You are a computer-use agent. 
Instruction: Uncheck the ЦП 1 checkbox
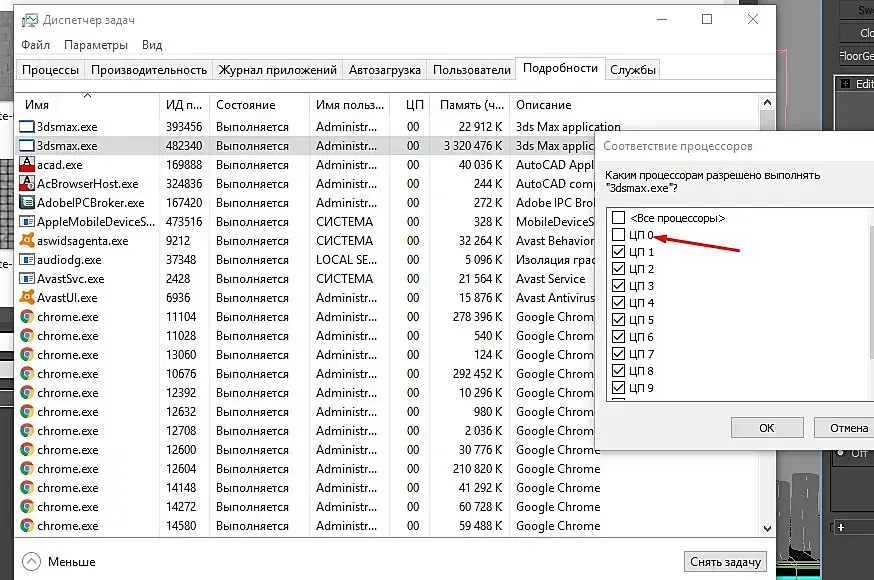pos(618,251)
